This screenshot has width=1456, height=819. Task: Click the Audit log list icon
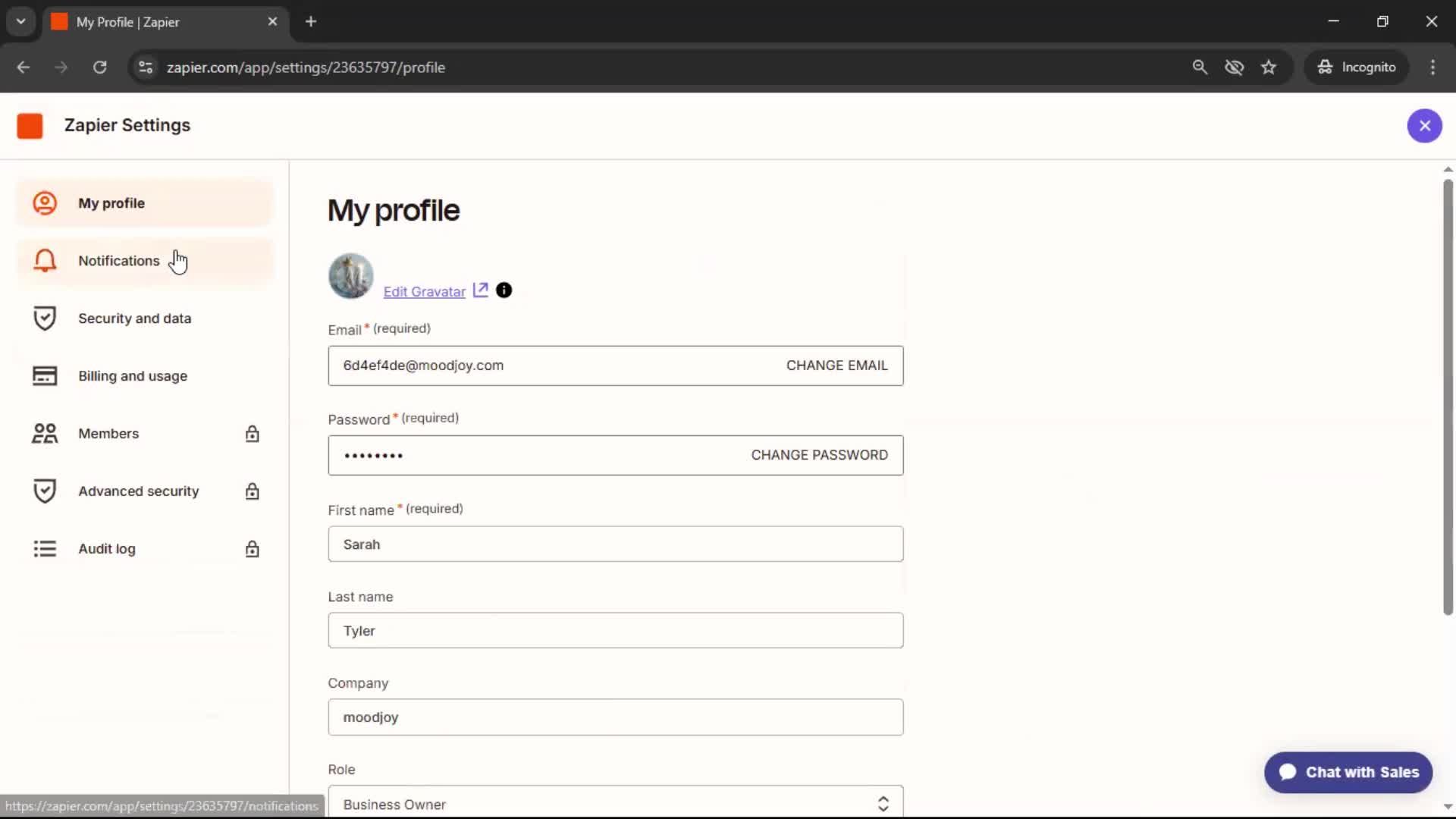pos(45,549)
